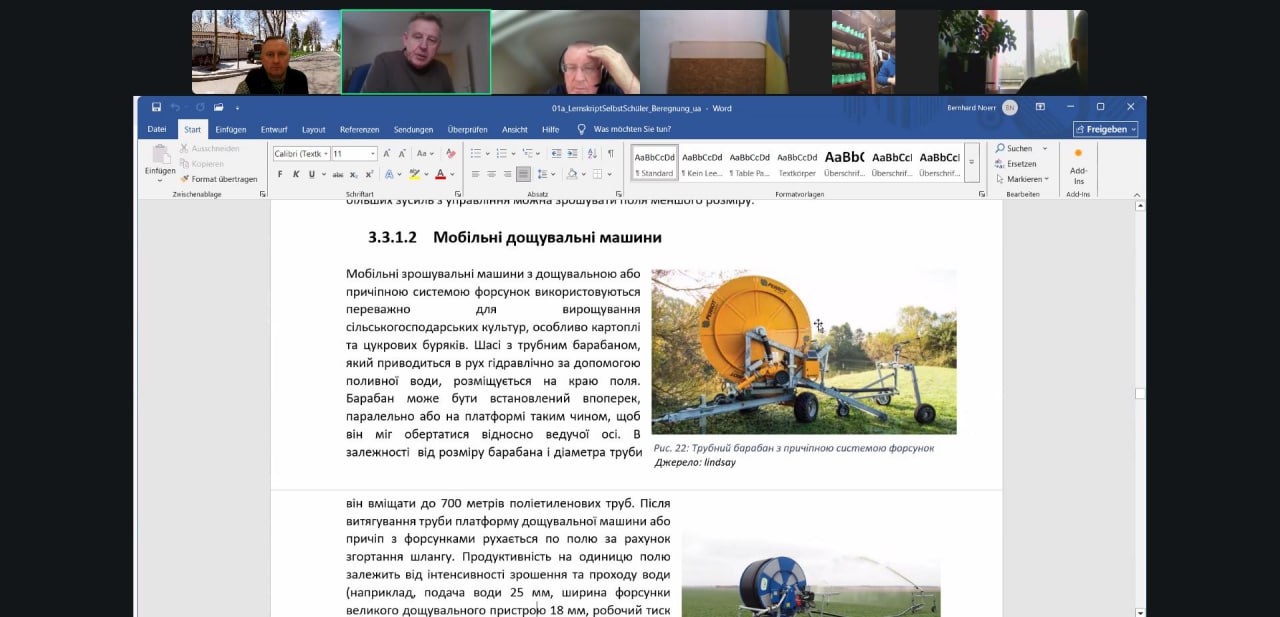This screenshot has height=617, width=1280.
Task: Toggle justified text alignment
Action: click(523, 174)
